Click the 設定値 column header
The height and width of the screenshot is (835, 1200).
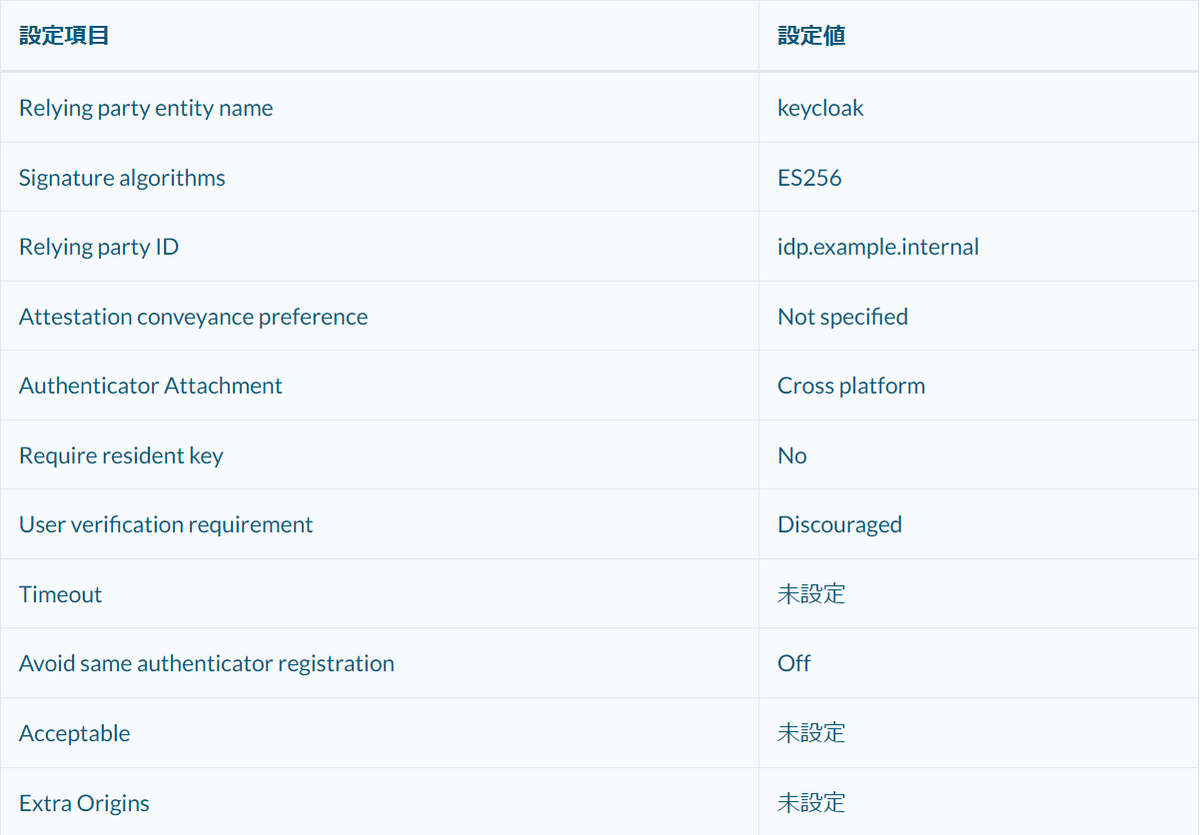[x=810, y=35]
